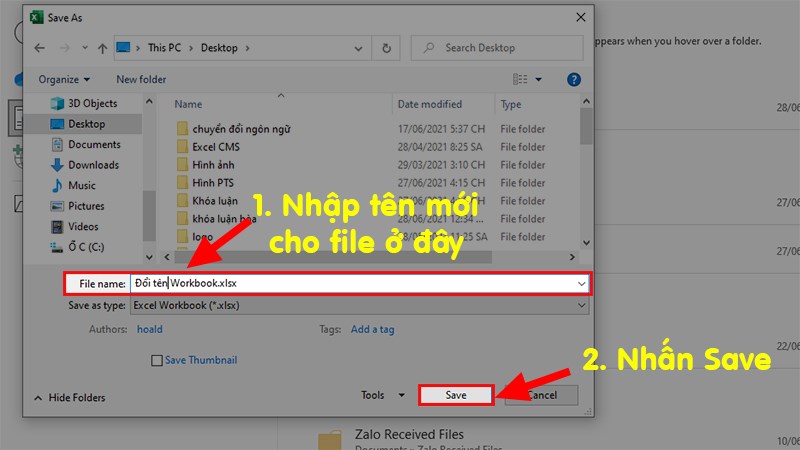Image resolution: width=800 pixels, height=450 pixels.
Task: Open recent locations chevron next to forward arrow
Action: (x=85, y=48)
